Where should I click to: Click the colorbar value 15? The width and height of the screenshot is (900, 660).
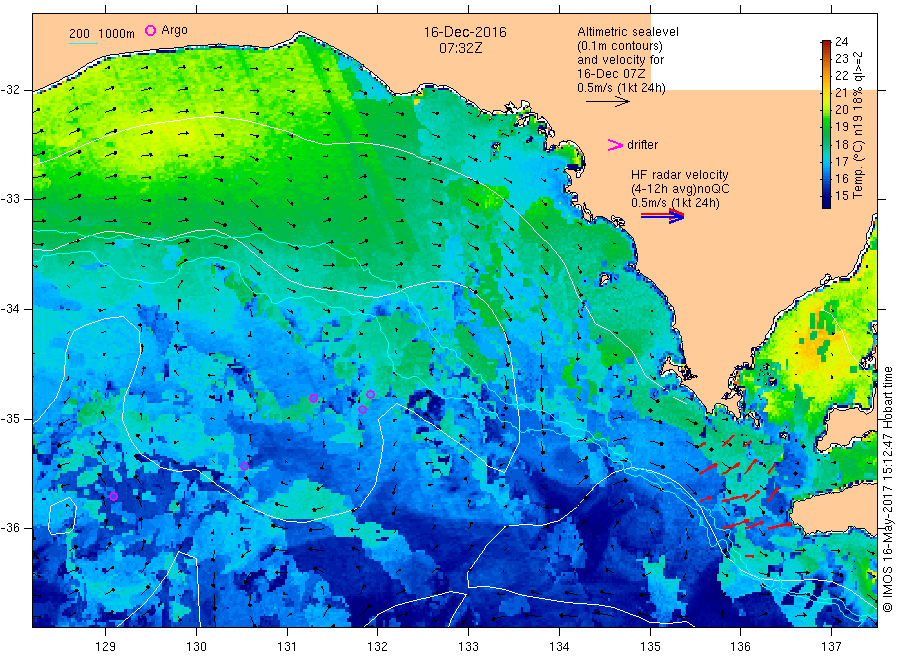(x=841, y=195)
